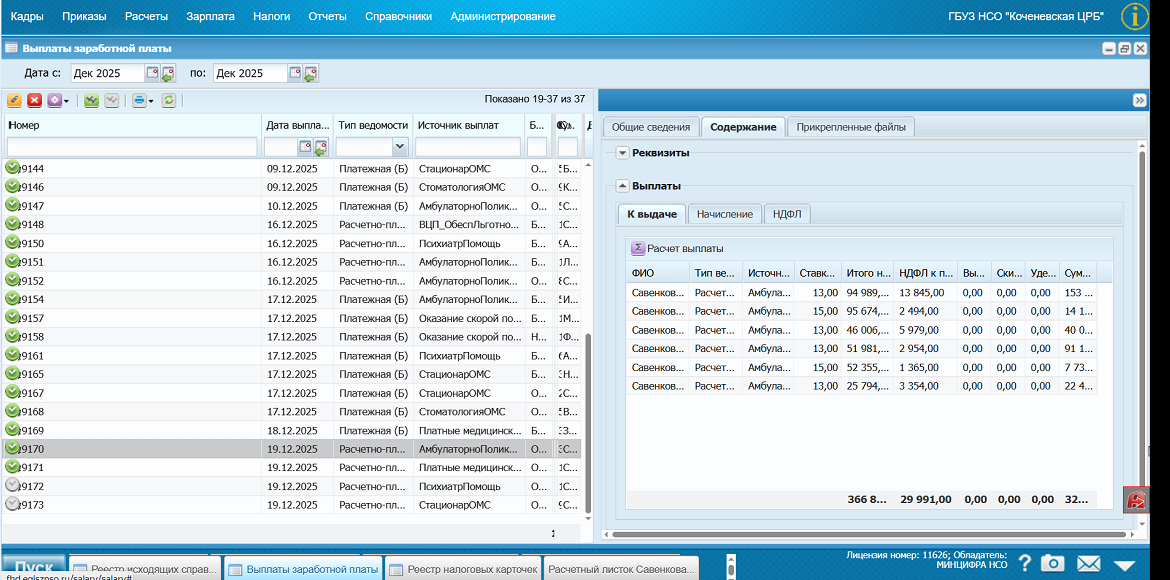Open the 'Зарплата' menu

[211, 16]
